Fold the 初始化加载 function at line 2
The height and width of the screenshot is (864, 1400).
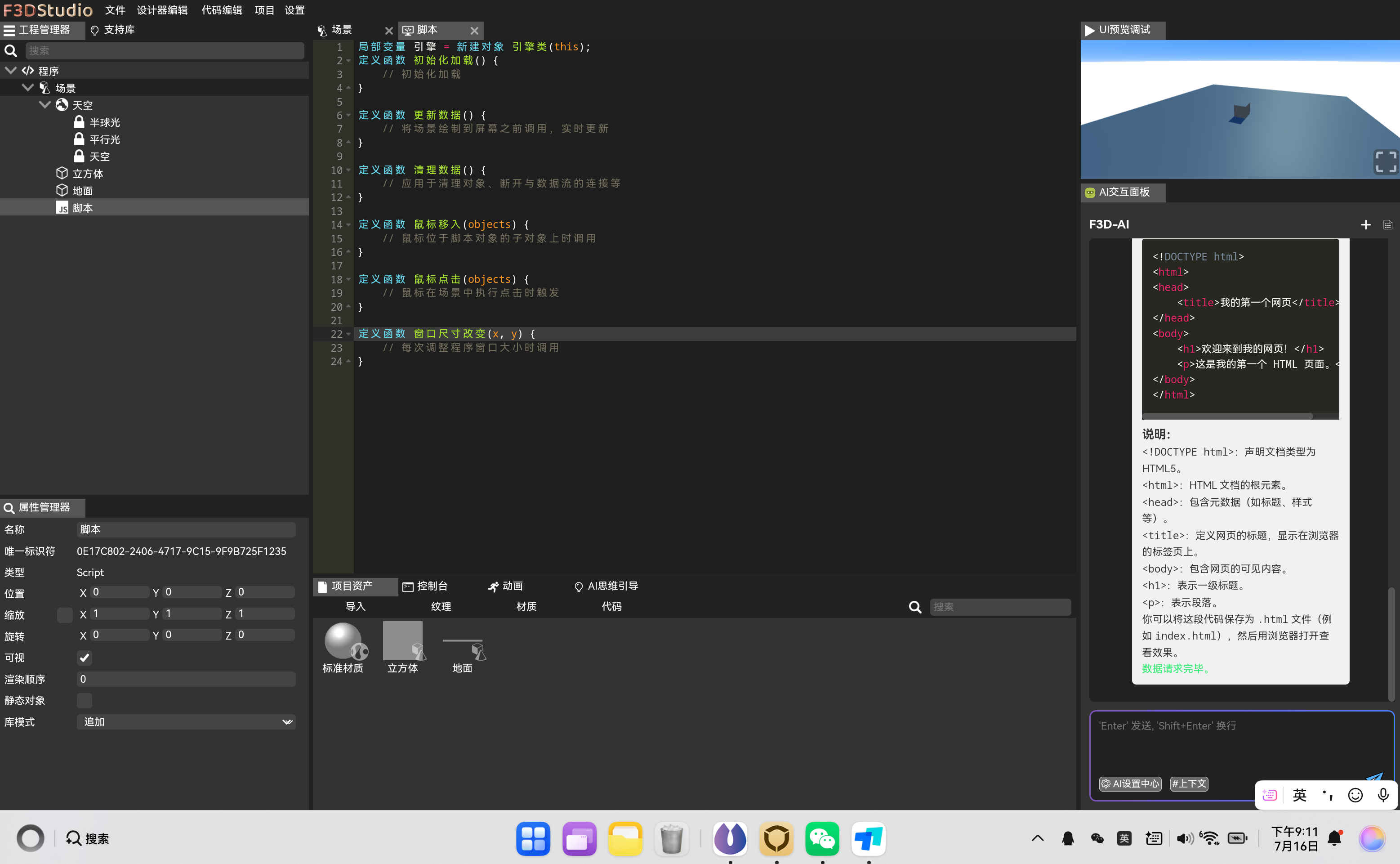[x=348, y=61]
